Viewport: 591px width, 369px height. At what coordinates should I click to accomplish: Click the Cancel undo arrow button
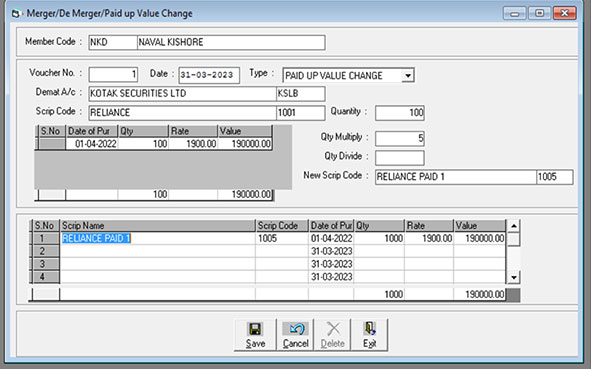point(296,335)
